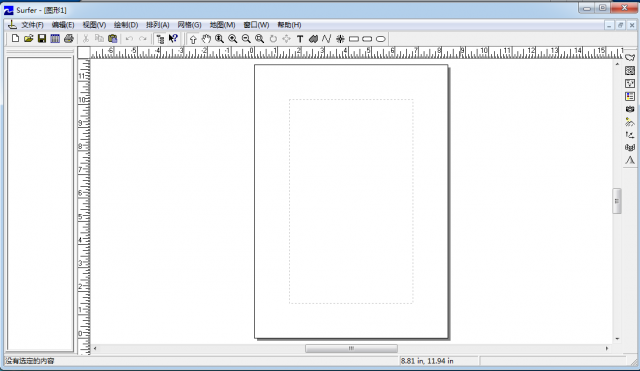This screenshot has height=371, width=640.
Task: Select the Pan hand tool
Action: click(206, 39)
